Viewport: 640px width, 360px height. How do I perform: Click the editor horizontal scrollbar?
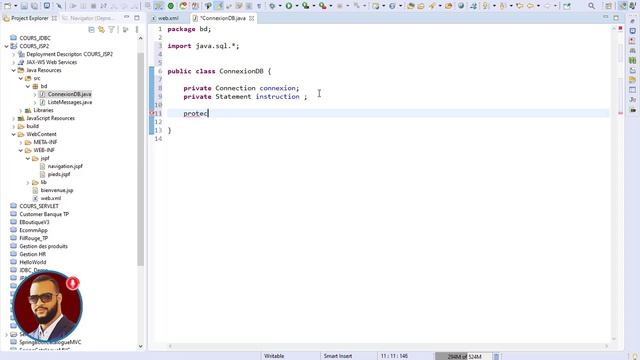[x=388, y=346]
